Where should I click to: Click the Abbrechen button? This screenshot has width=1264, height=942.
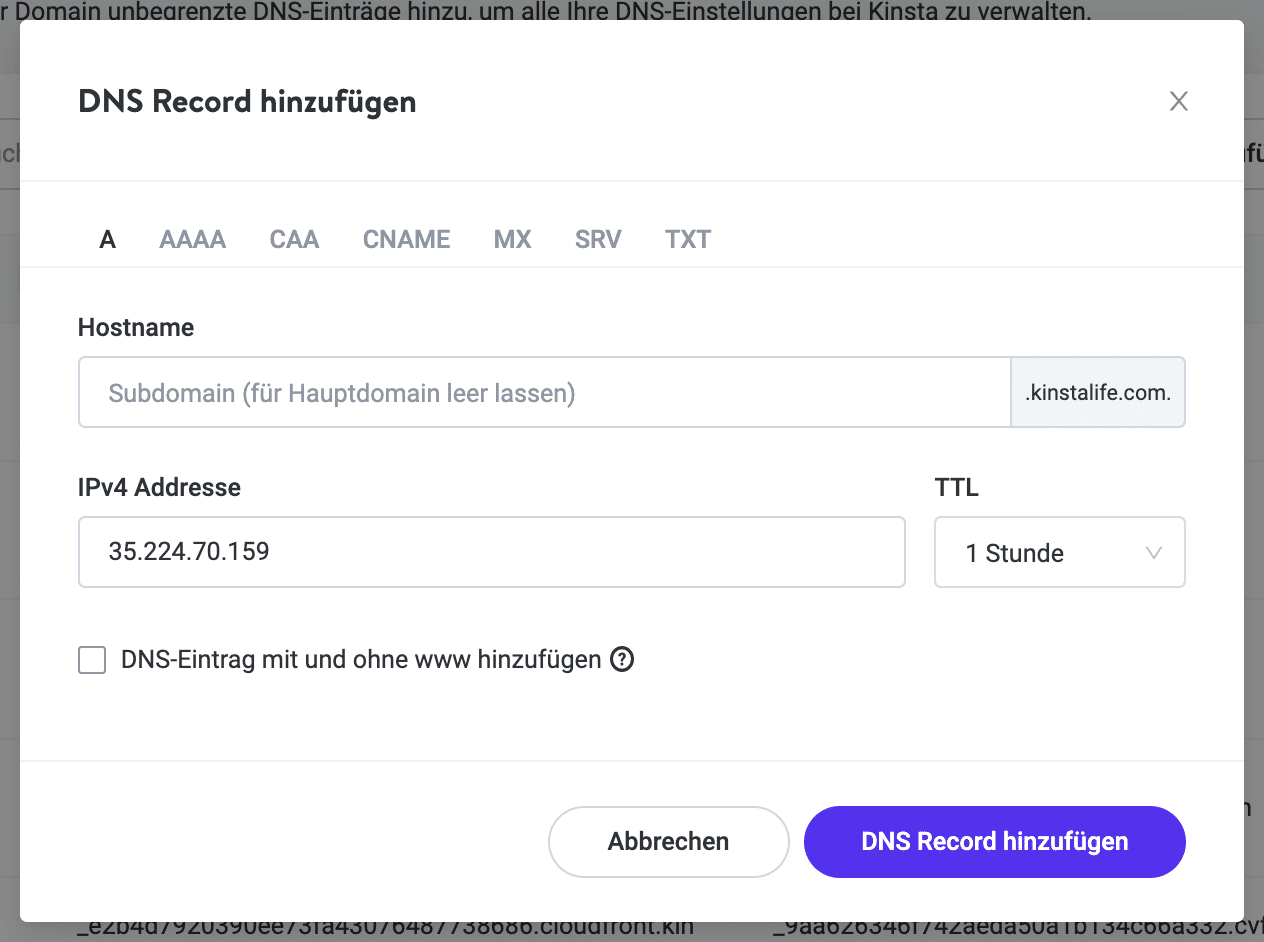tap(668, 841)
